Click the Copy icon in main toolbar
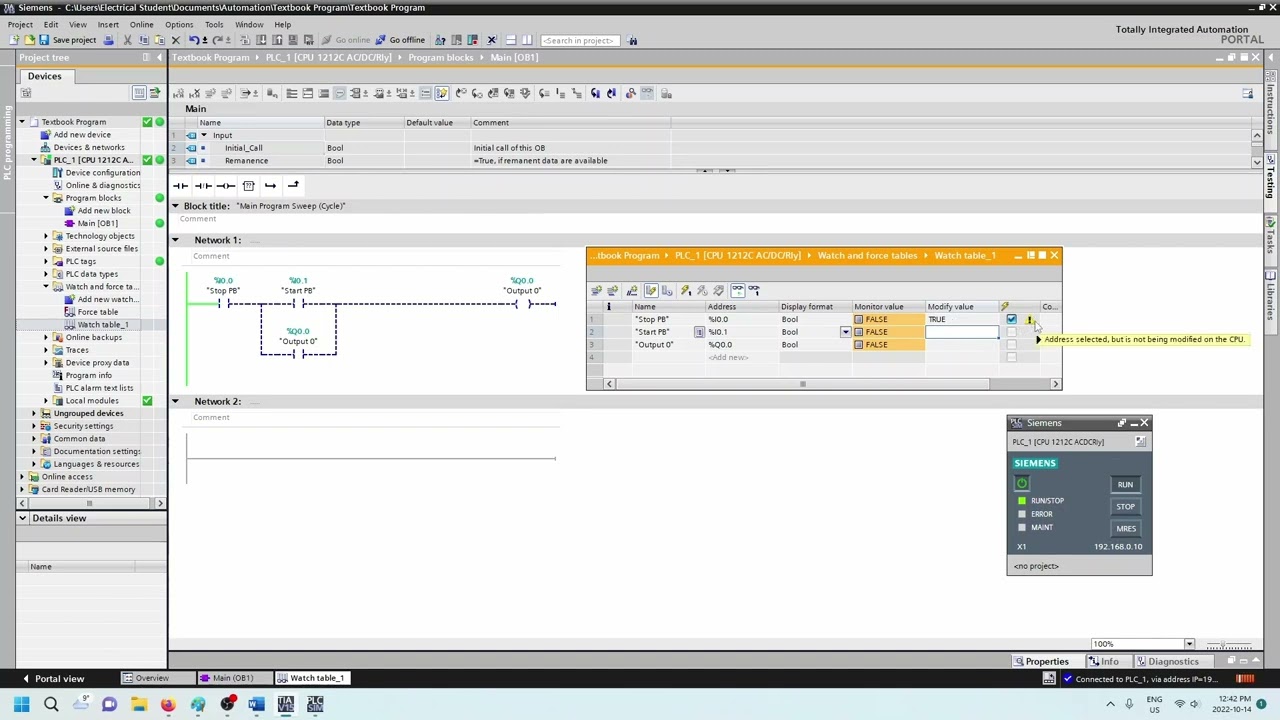Viewport: 1280px width, 720px height. click(x=144, y=40)
